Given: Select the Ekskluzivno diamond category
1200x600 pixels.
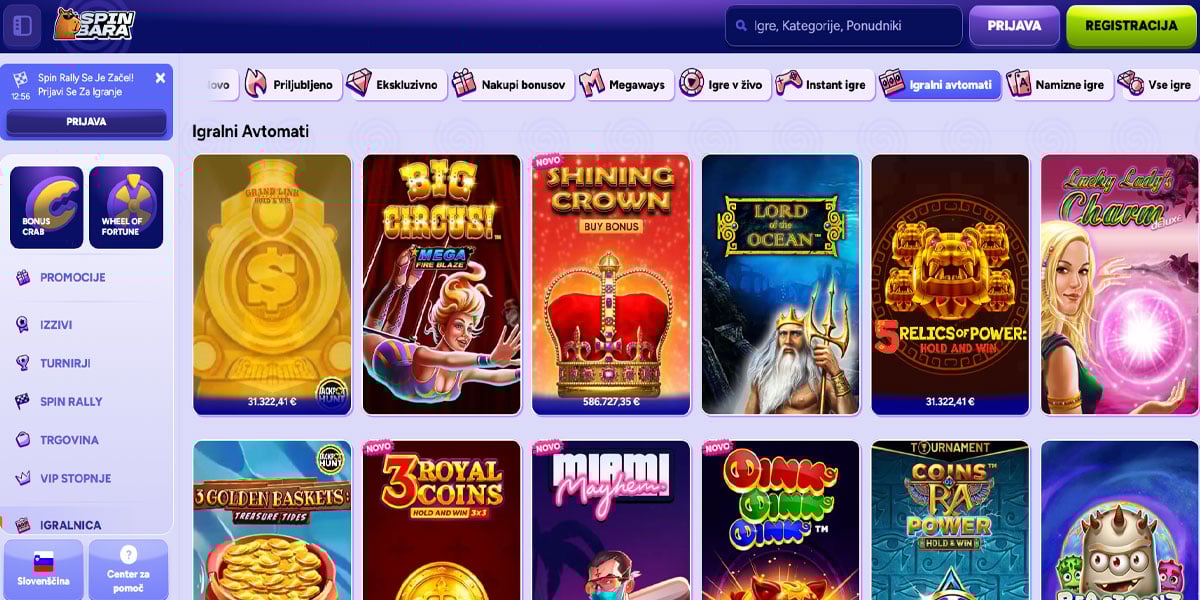Looking at the screenshot, I should 393,84.
